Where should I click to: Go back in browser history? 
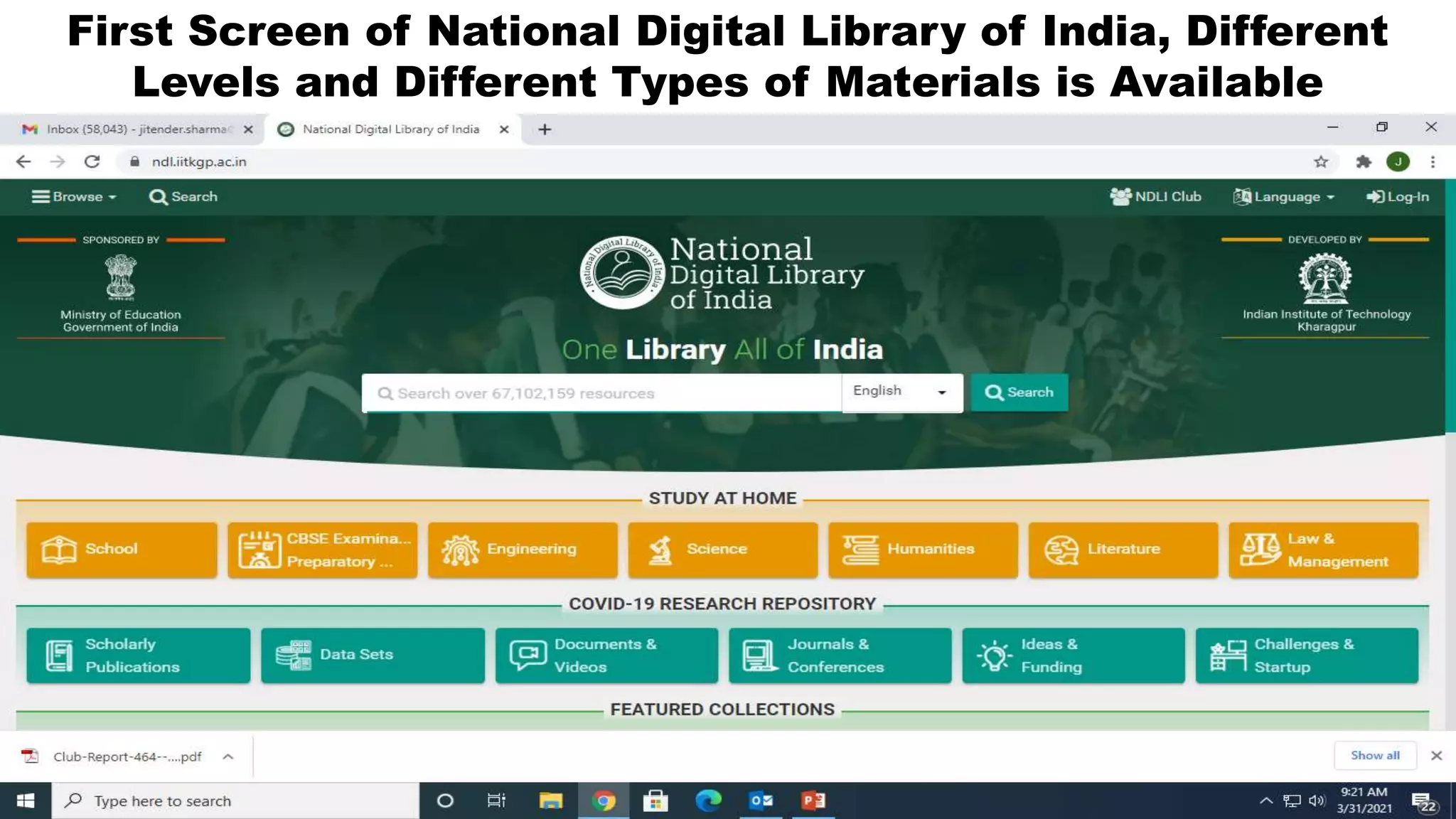pos(23,162)
